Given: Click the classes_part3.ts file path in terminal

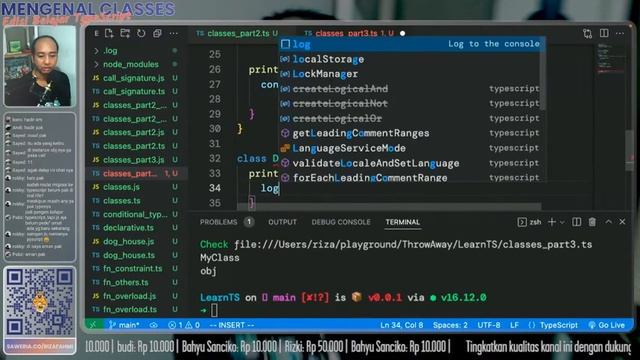Looking at the screenshot, I should pyautogui.click(x=413, y=244).
